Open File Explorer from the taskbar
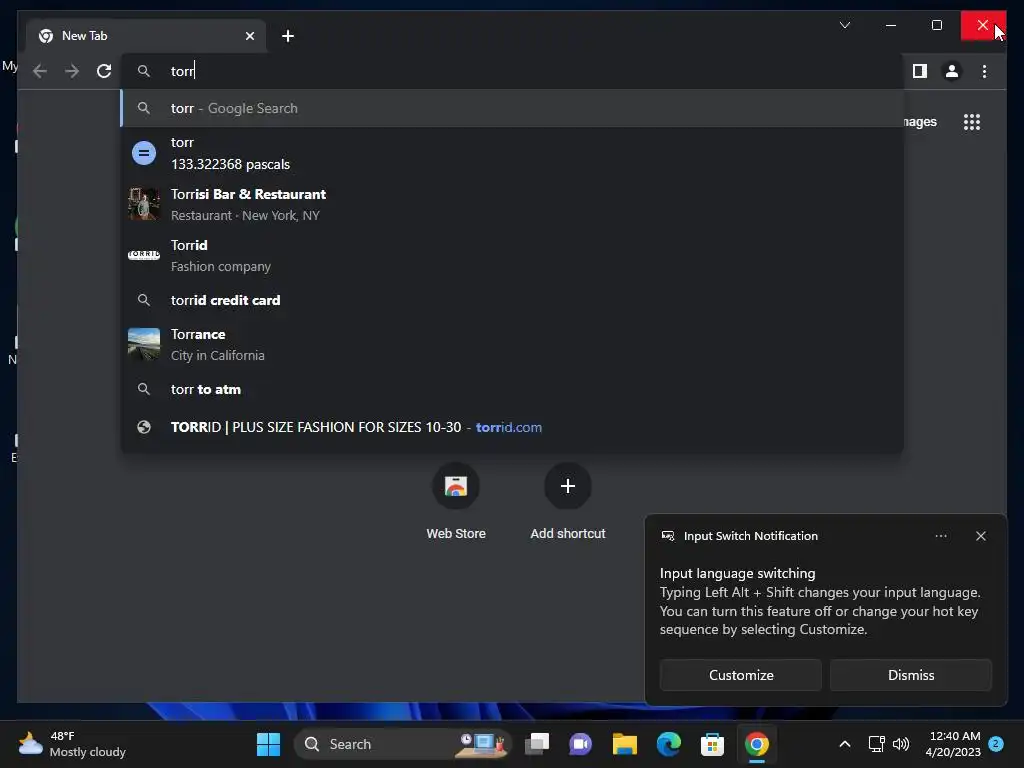This screenshot has height=768, width=1024. point(624,744)
